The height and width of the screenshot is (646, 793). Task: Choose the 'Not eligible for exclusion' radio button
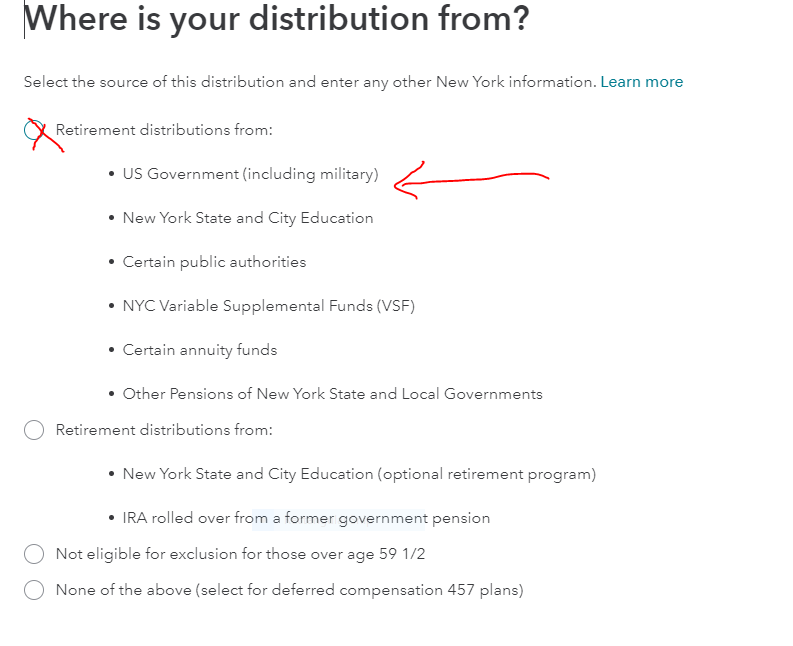pos(34,554)
